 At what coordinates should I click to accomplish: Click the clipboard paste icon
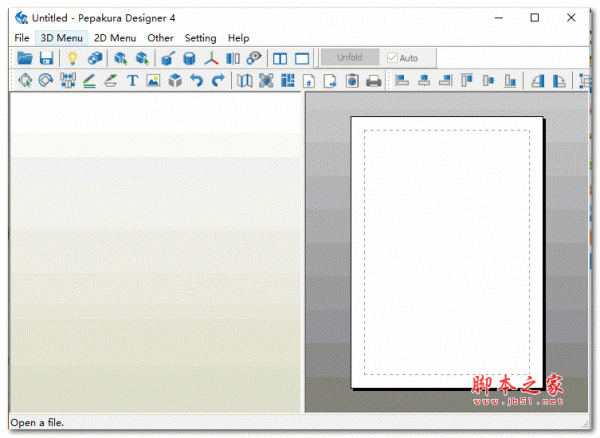(x=352, y=81)
